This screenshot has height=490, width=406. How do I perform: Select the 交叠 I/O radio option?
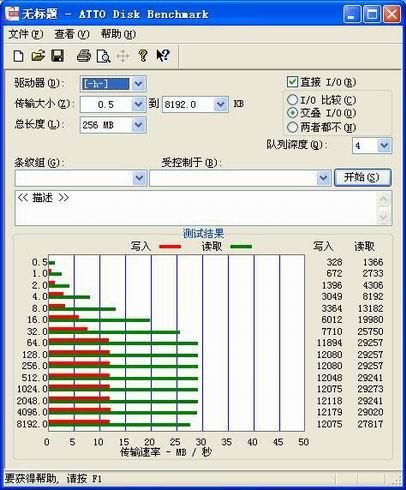pyautogui.click(x=292, y=113)
